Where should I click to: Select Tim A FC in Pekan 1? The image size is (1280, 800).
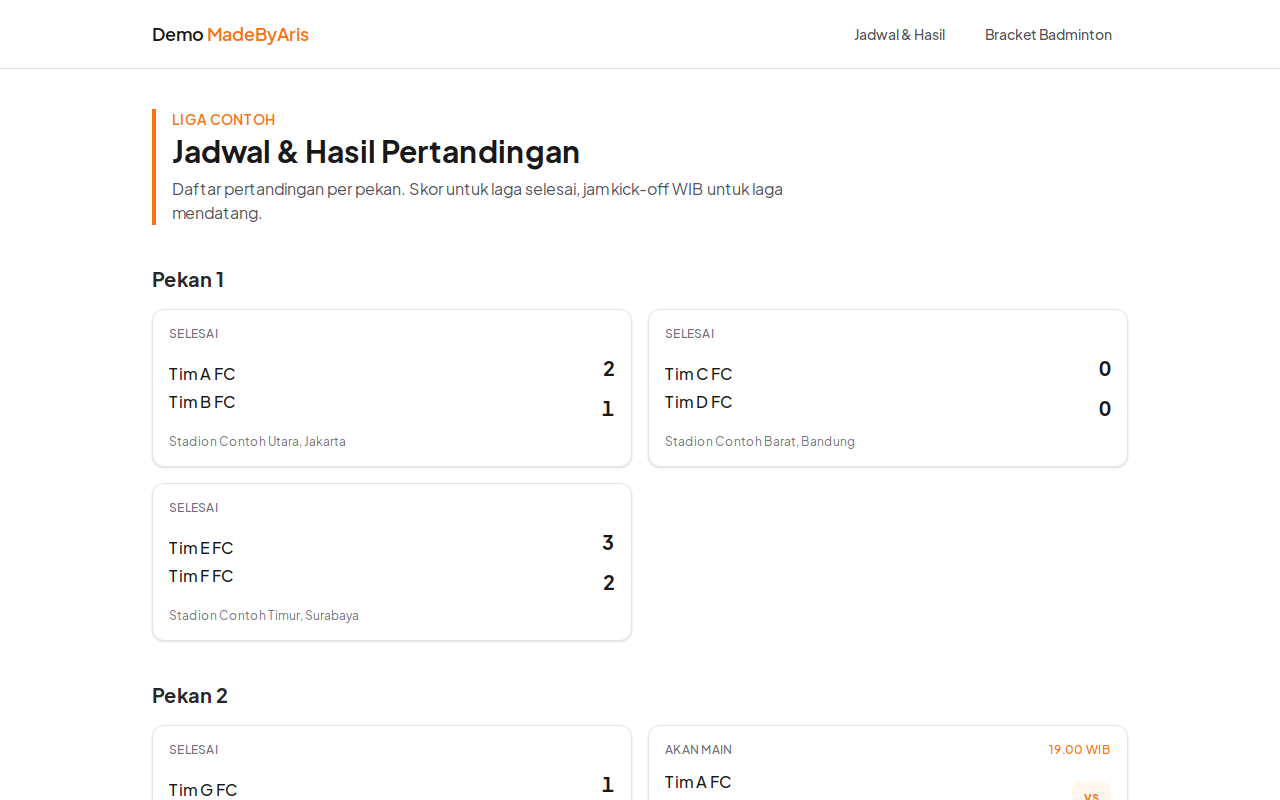click(x=202, y=374)
